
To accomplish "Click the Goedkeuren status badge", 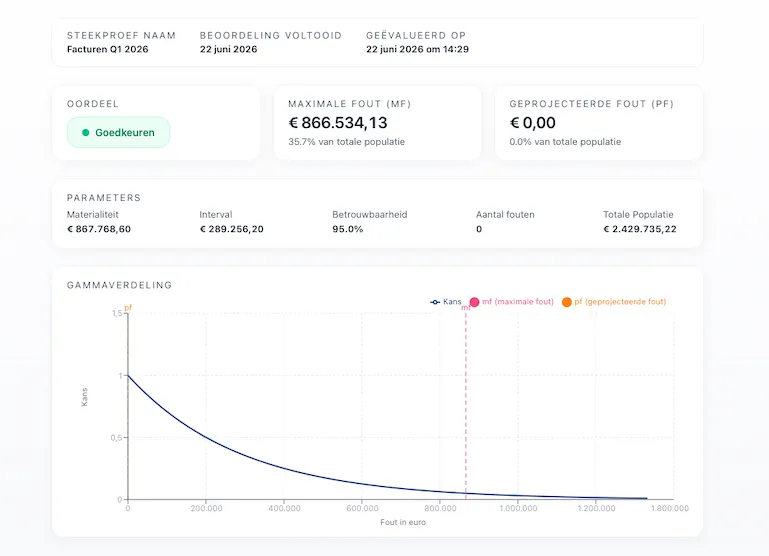I will [118, 132].
